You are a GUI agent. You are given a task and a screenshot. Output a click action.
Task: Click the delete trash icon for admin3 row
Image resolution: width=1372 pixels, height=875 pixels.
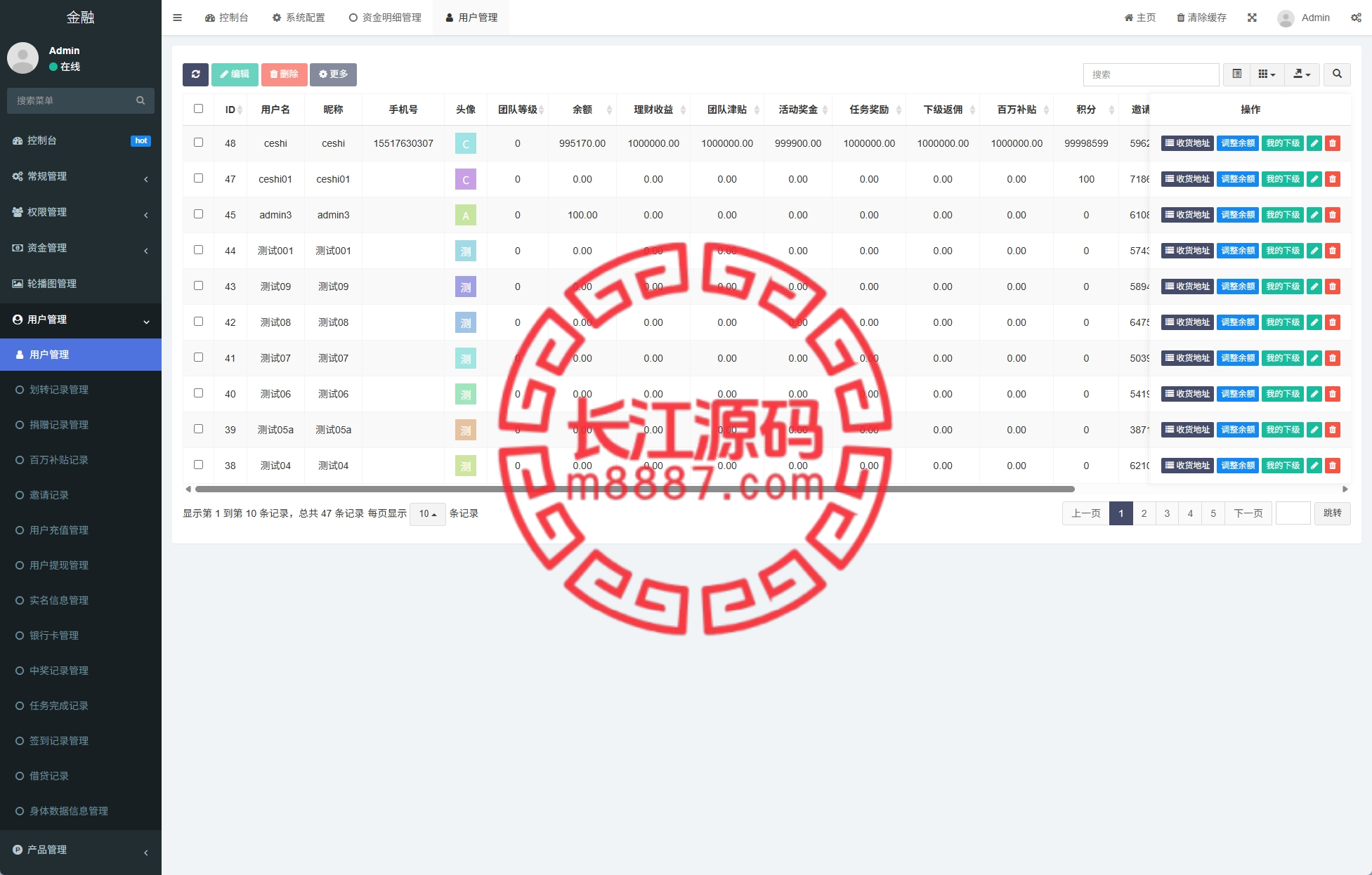[1333, 215]
